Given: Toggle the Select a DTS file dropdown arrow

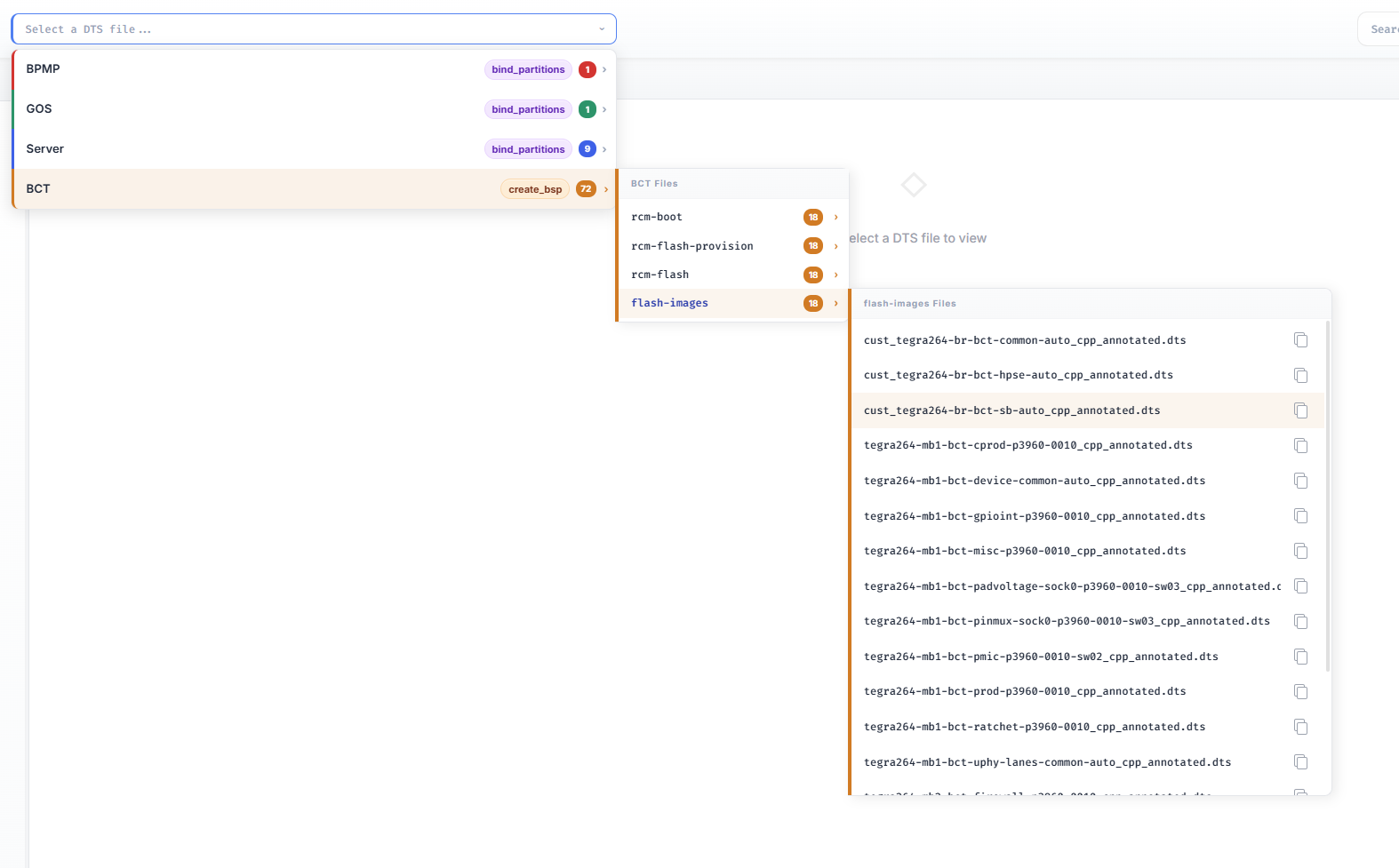Looking at the screenshot, I should (602, 29).
